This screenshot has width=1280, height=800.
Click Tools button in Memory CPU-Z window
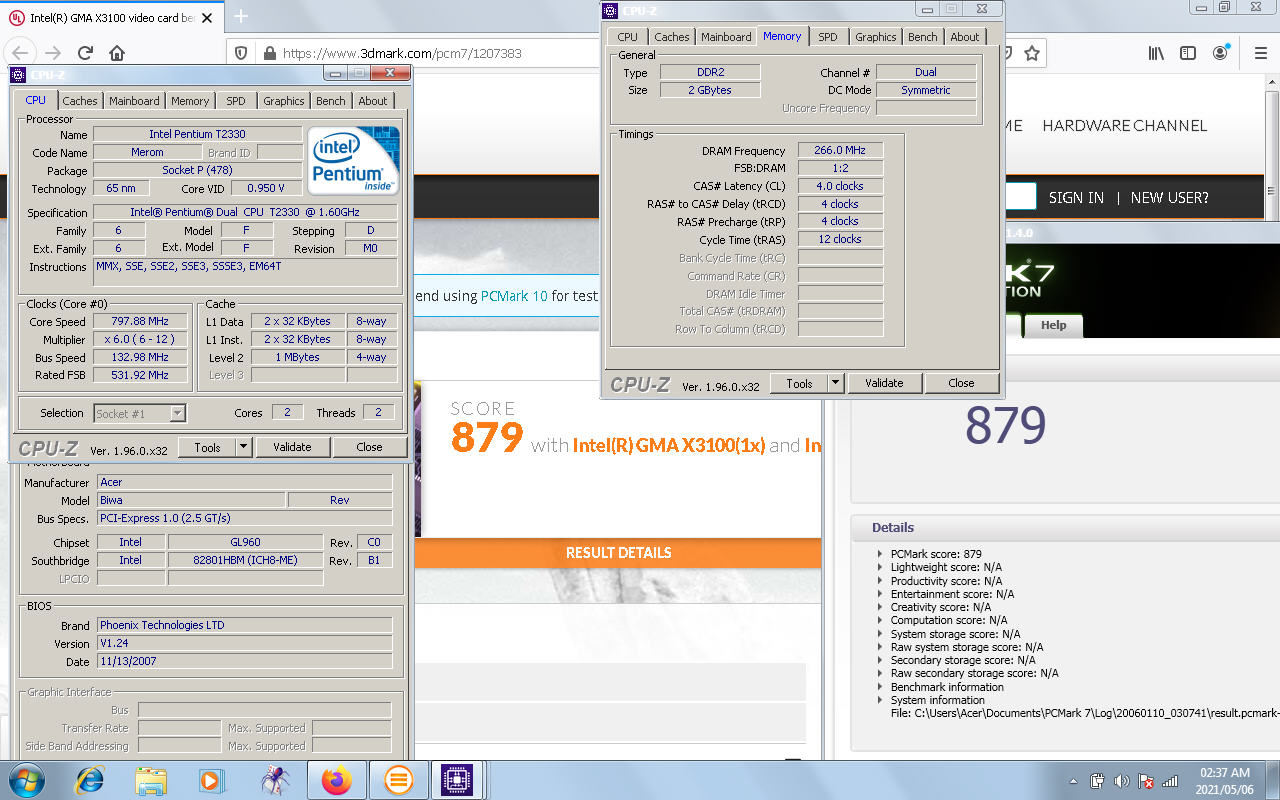pyautogui.click(x=800, y=383)
